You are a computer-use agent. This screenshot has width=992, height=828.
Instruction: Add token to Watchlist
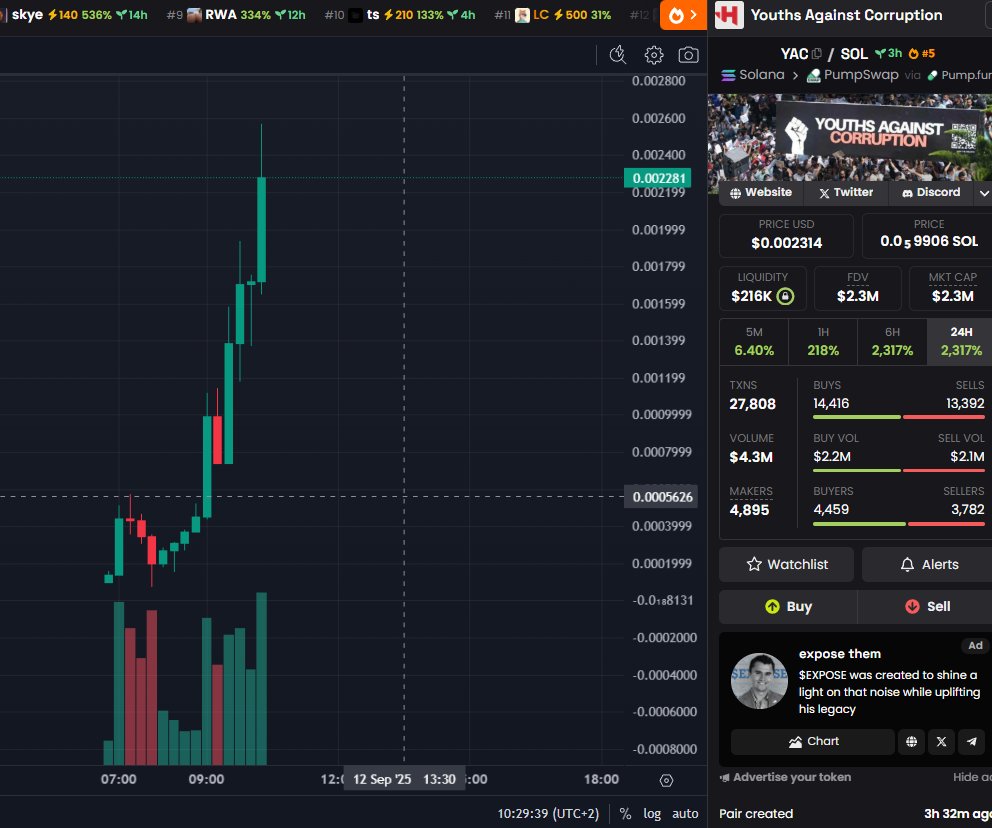click(x=786, y=564)
